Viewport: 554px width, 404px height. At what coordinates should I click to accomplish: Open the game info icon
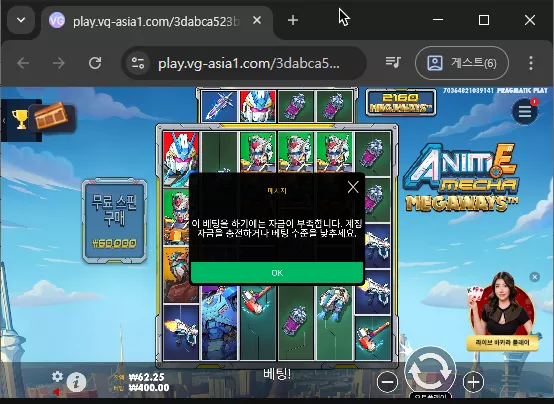click(76, 382)
